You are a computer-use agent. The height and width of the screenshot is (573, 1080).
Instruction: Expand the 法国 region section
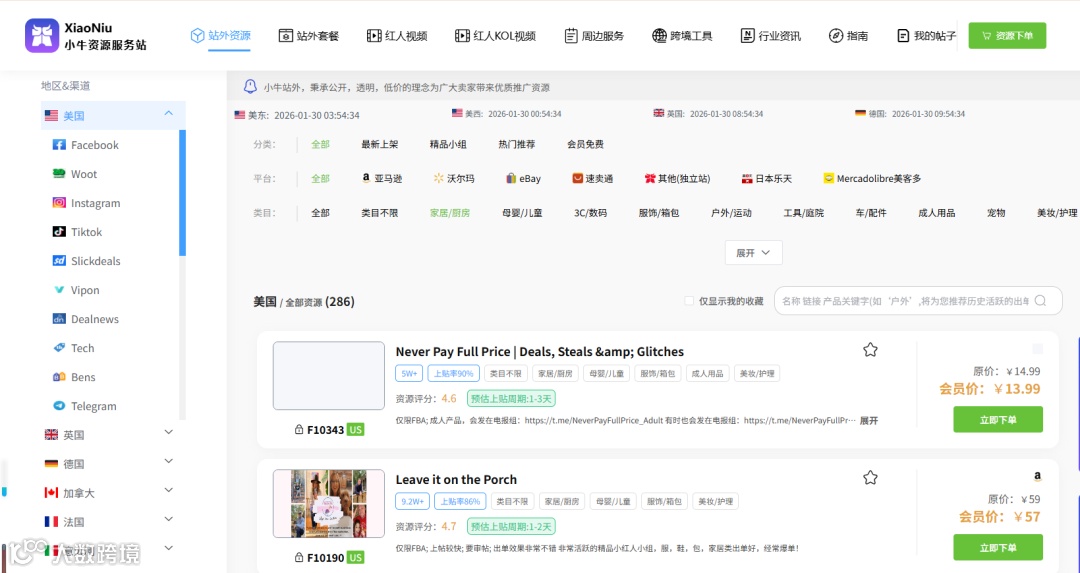point(169,519)
